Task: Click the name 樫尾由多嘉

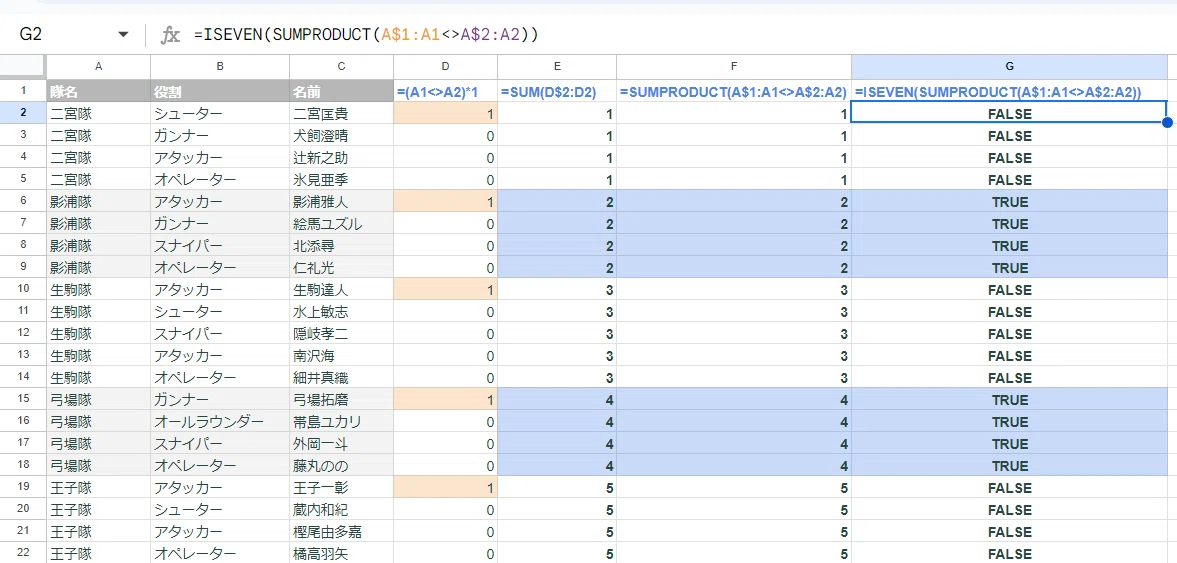Action: pyautogui.click(x=327, y=531)
